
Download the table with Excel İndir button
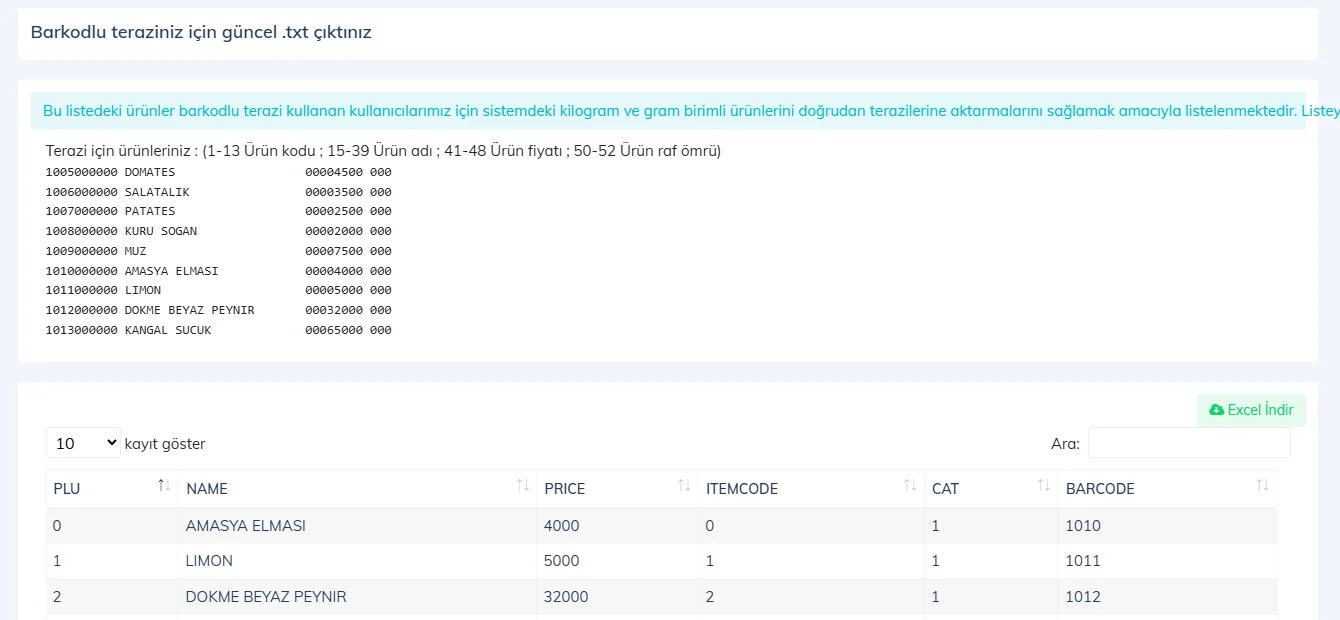[1251, 410]
